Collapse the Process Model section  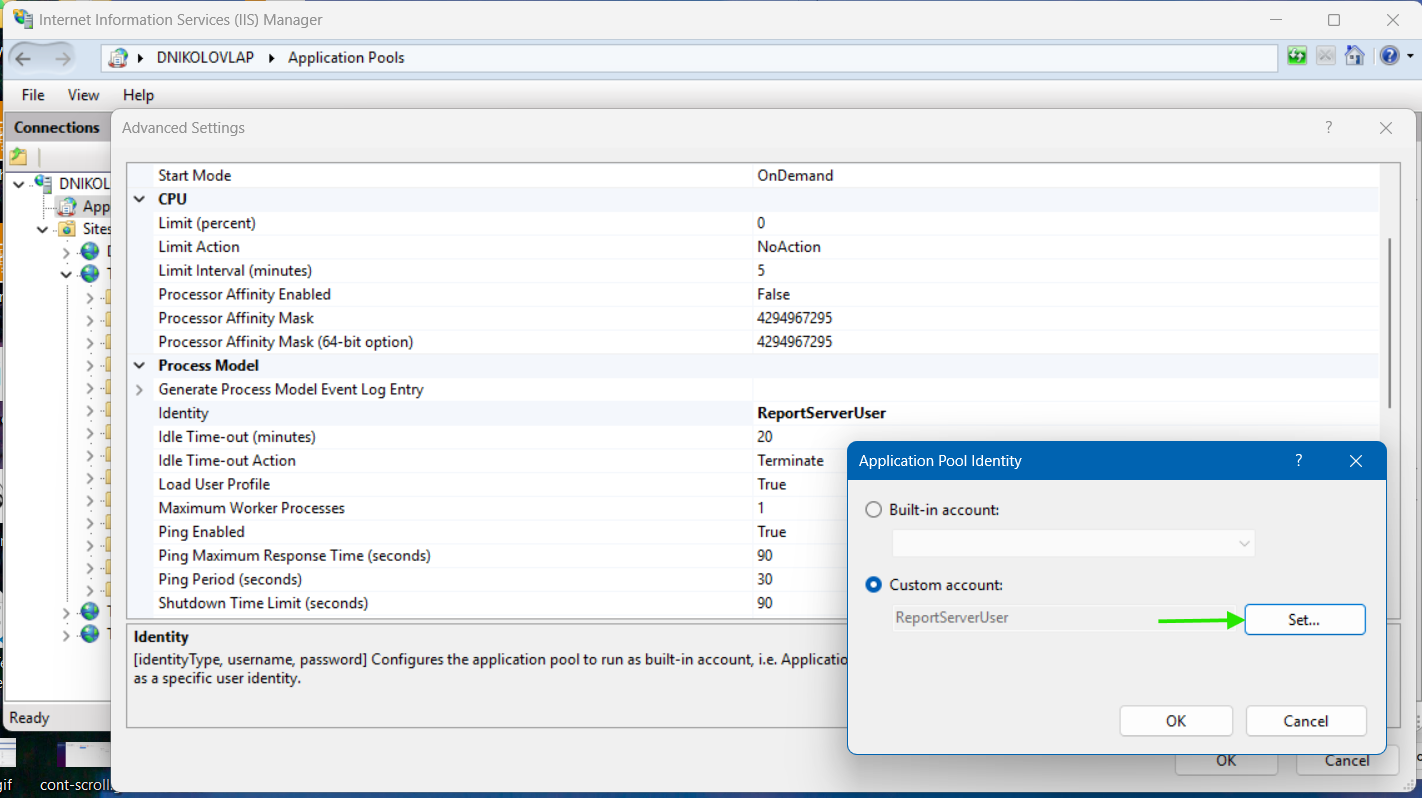click(x=140, y=366)
